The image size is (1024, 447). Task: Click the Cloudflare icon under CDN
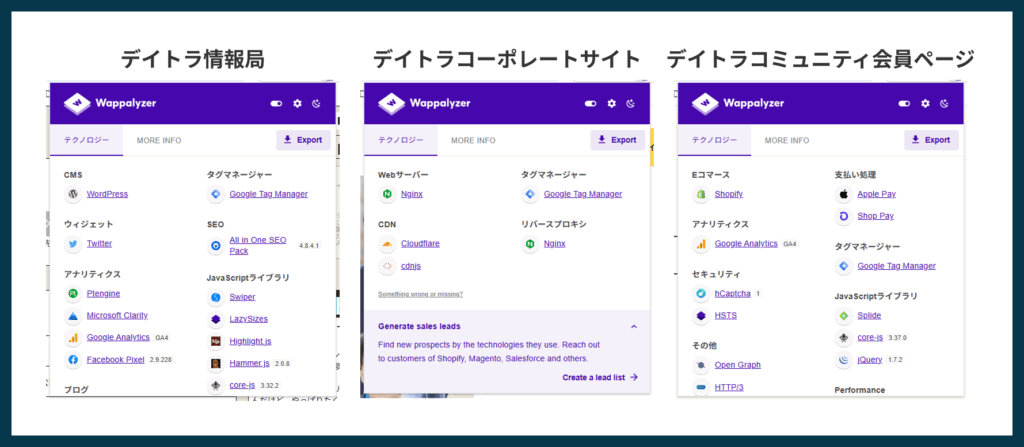click(x=387, y=243)
